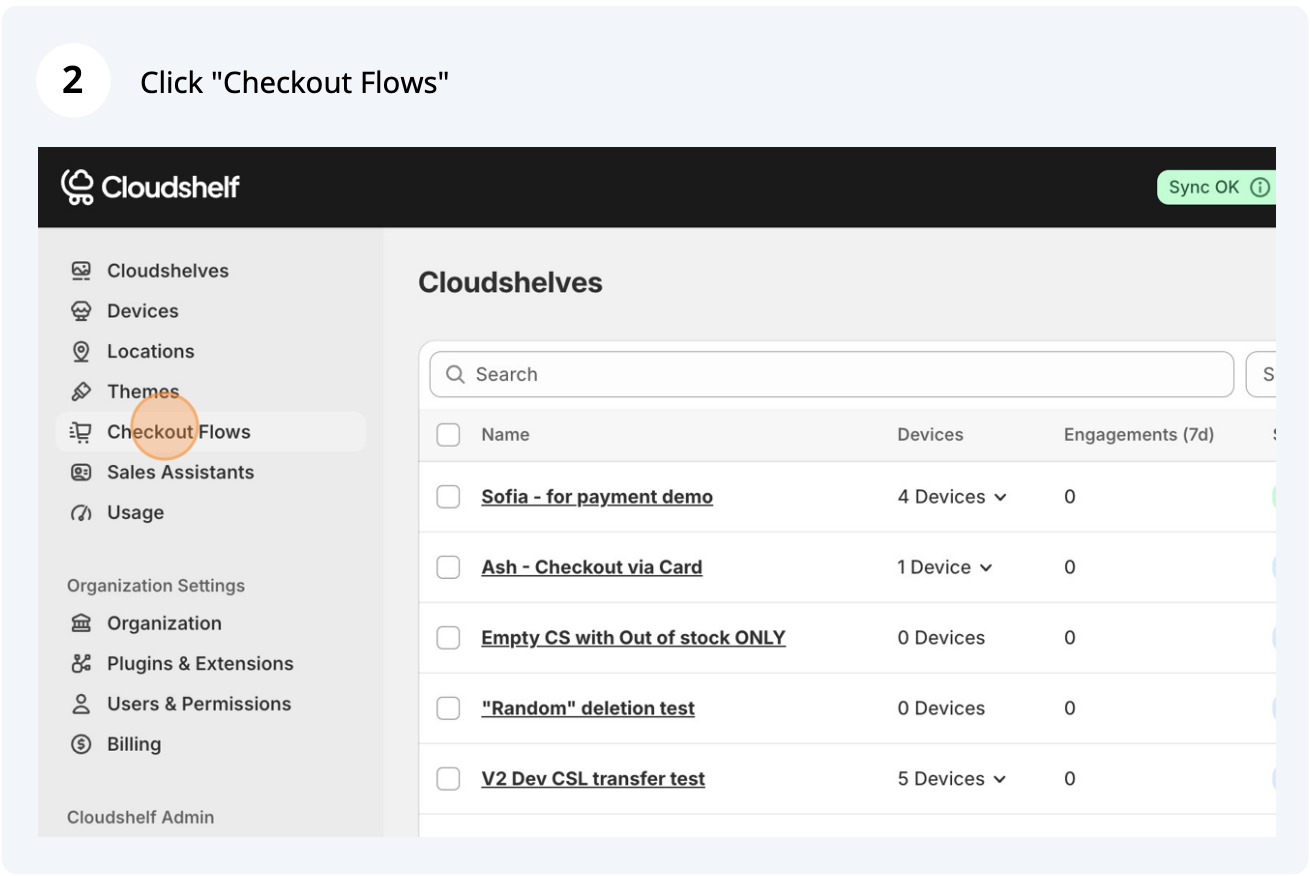
Task: Click the Billing dollar icon
Action: click(x=81, y=744)
